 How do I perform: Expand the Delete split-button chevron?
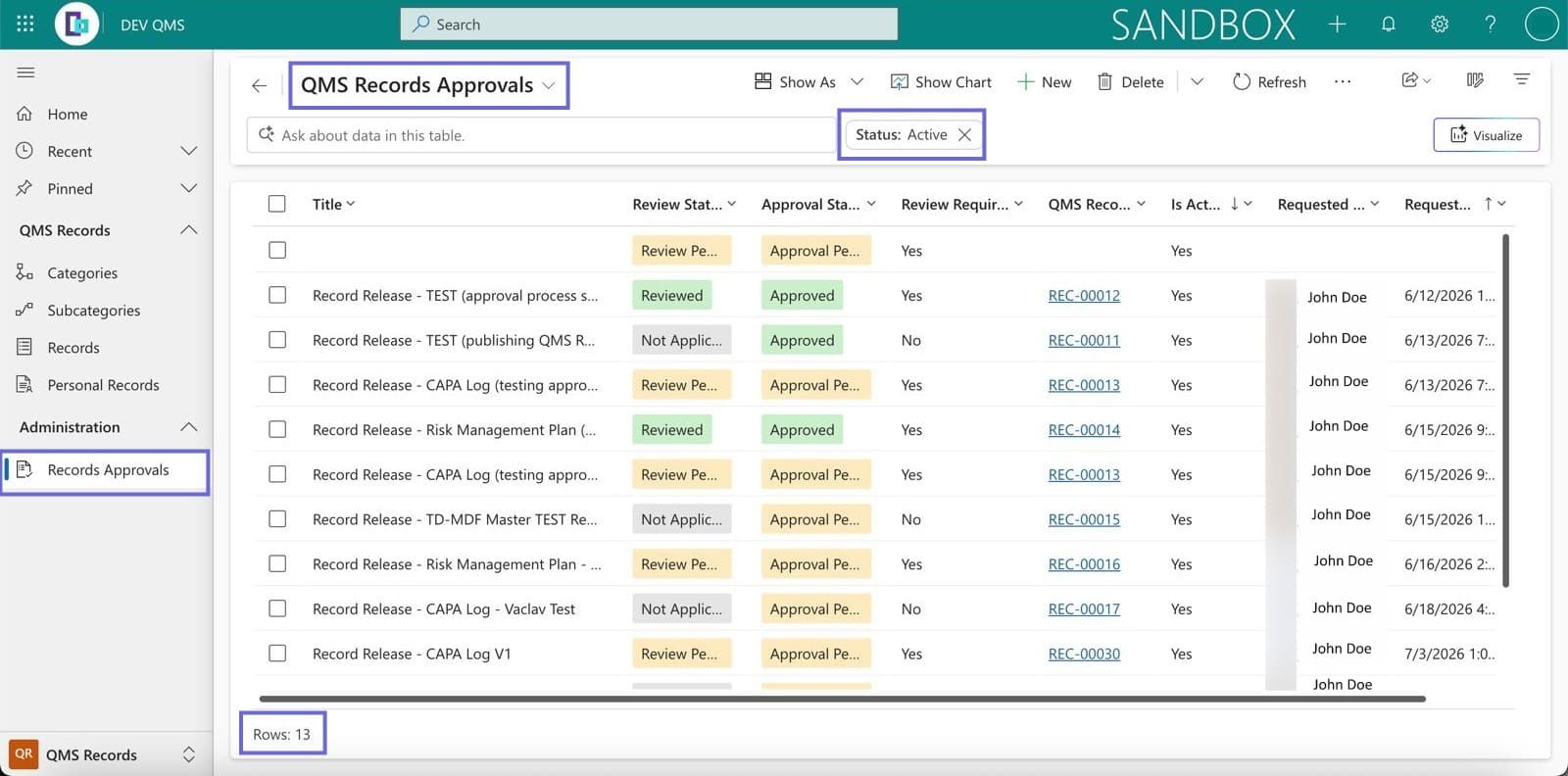[x=1197, y=82]
